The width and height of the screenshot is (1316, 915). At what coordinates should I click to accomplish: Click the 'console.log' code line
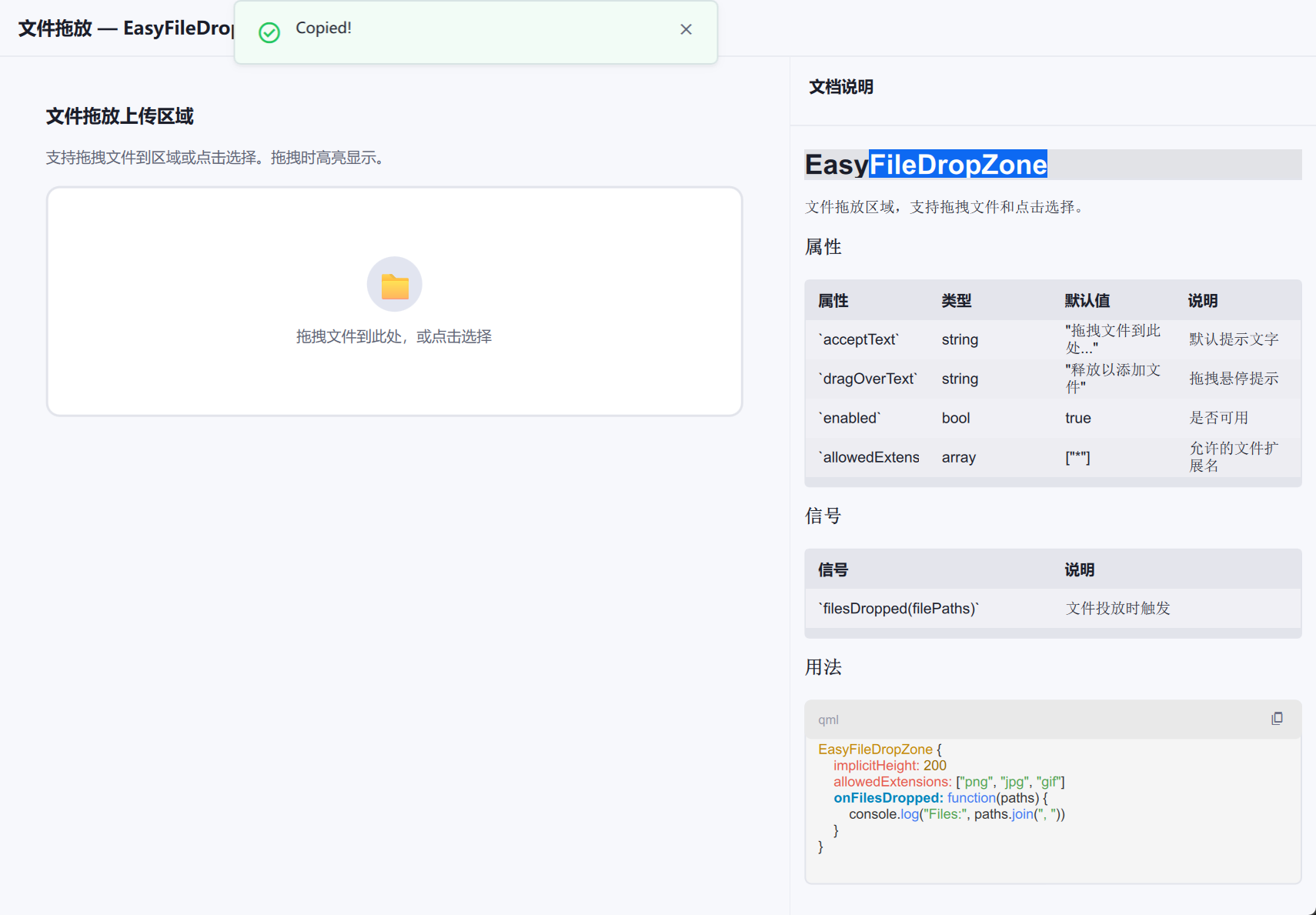[957, 814]
